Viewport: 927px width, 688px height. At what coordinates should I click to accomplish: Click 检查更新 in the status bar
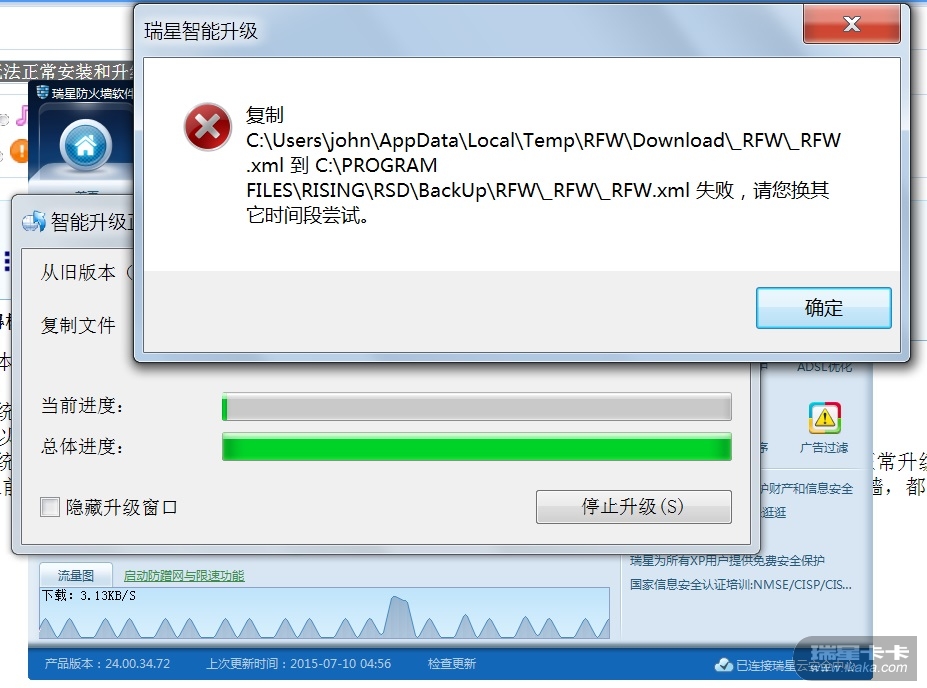(452, 664)
